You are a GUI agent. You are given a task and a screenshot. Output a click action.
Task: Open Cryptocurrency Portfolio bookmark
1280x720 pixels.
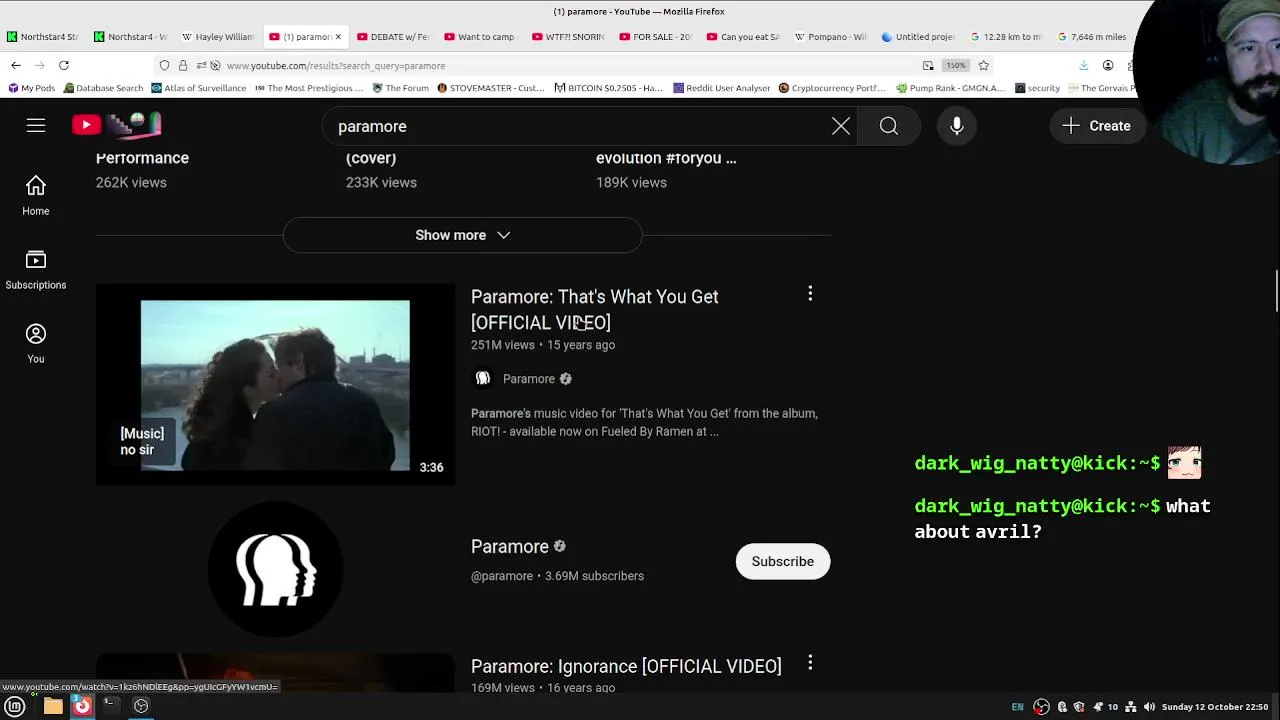[x=833, y=88]
